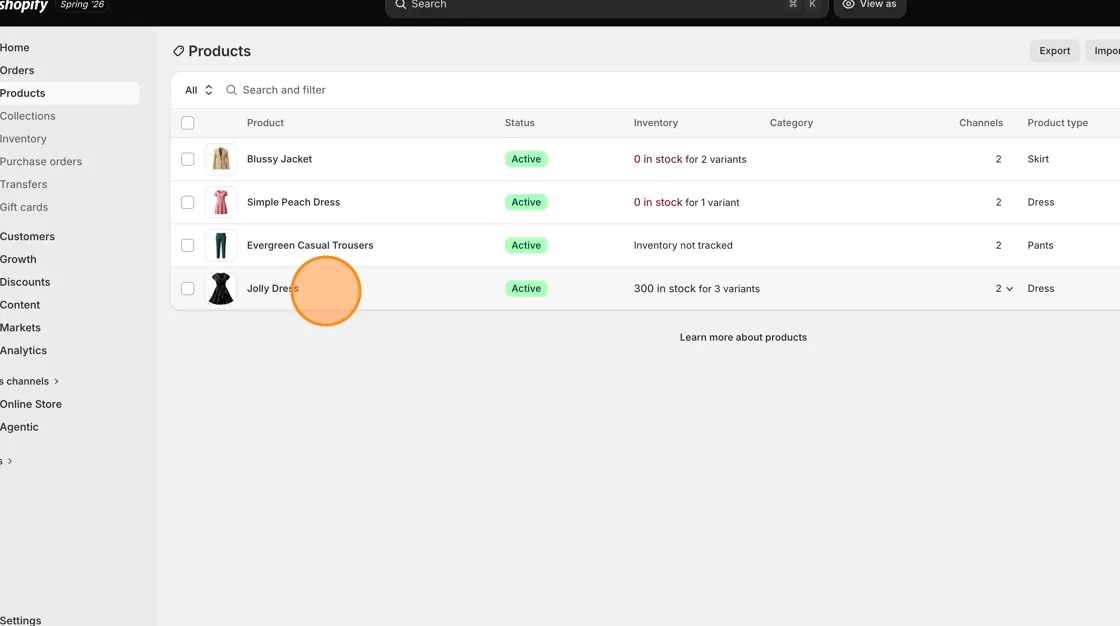Expand the Jolly Dress channels chevron
The width and height of the screenshot is (1120, 626).
coord(1009,289)
